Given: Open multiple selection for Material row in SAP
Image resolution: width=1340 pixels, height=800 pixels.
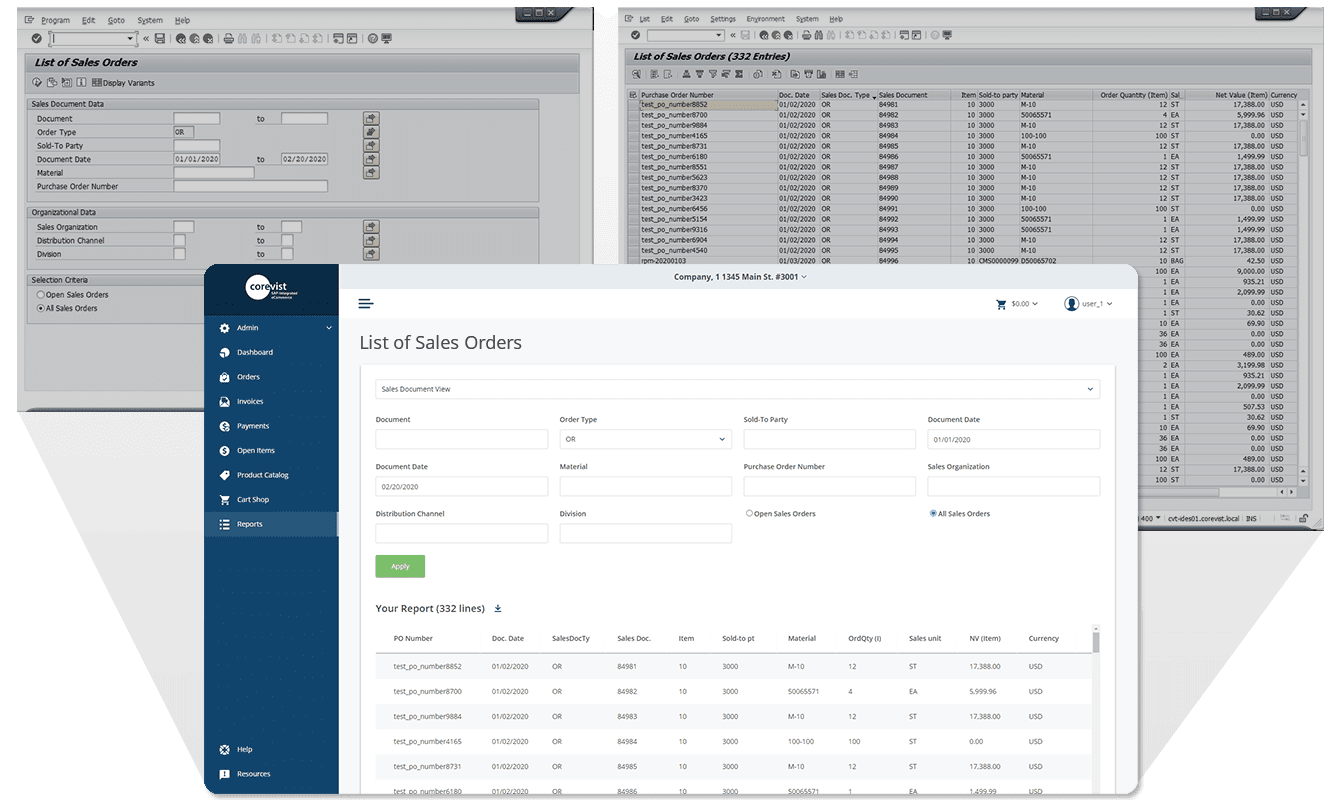Looking at the screenshot, I should coord(371,172).
